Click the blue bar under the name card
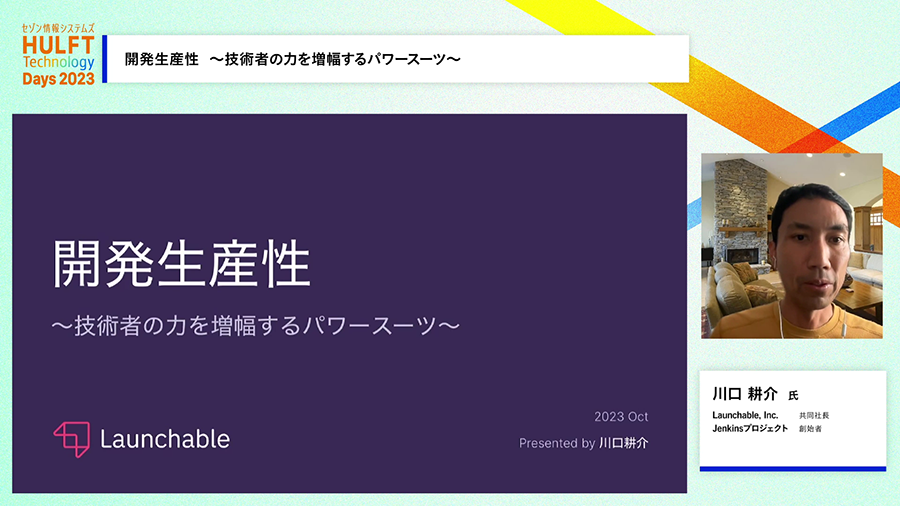The height and width of the screenshot is (506, 900). click(x=792, y=468)
